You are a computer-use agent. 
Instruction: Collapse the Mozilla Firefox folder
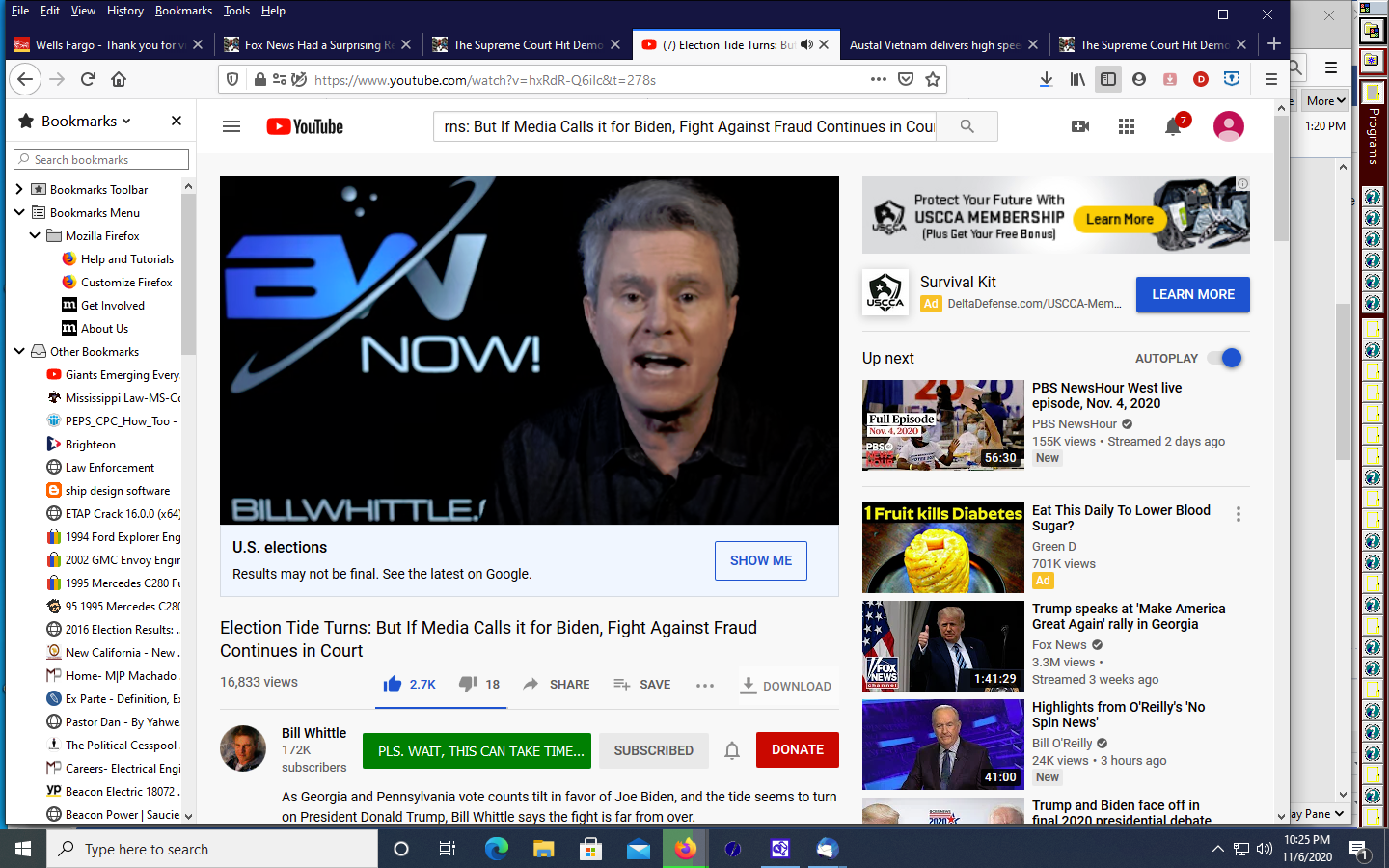[x=35, y=235]
